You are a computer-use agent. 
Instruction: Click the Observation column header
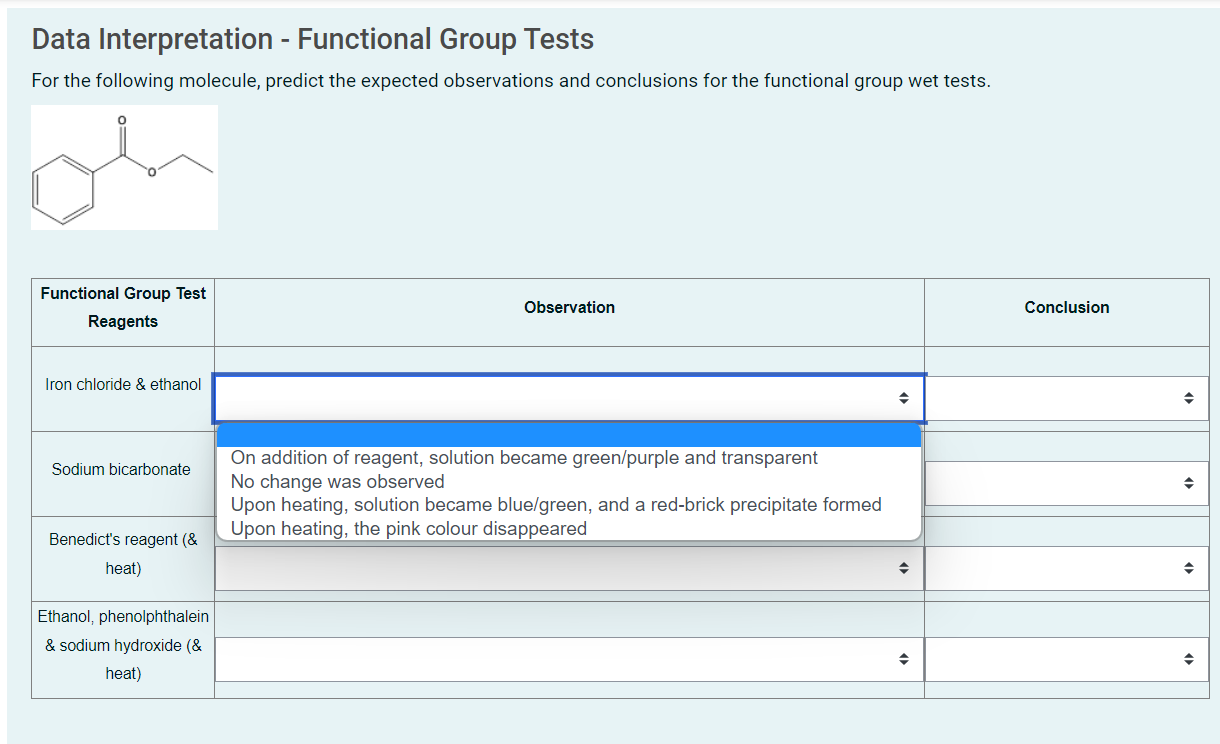pyautogui.click(x=568, y=307)
